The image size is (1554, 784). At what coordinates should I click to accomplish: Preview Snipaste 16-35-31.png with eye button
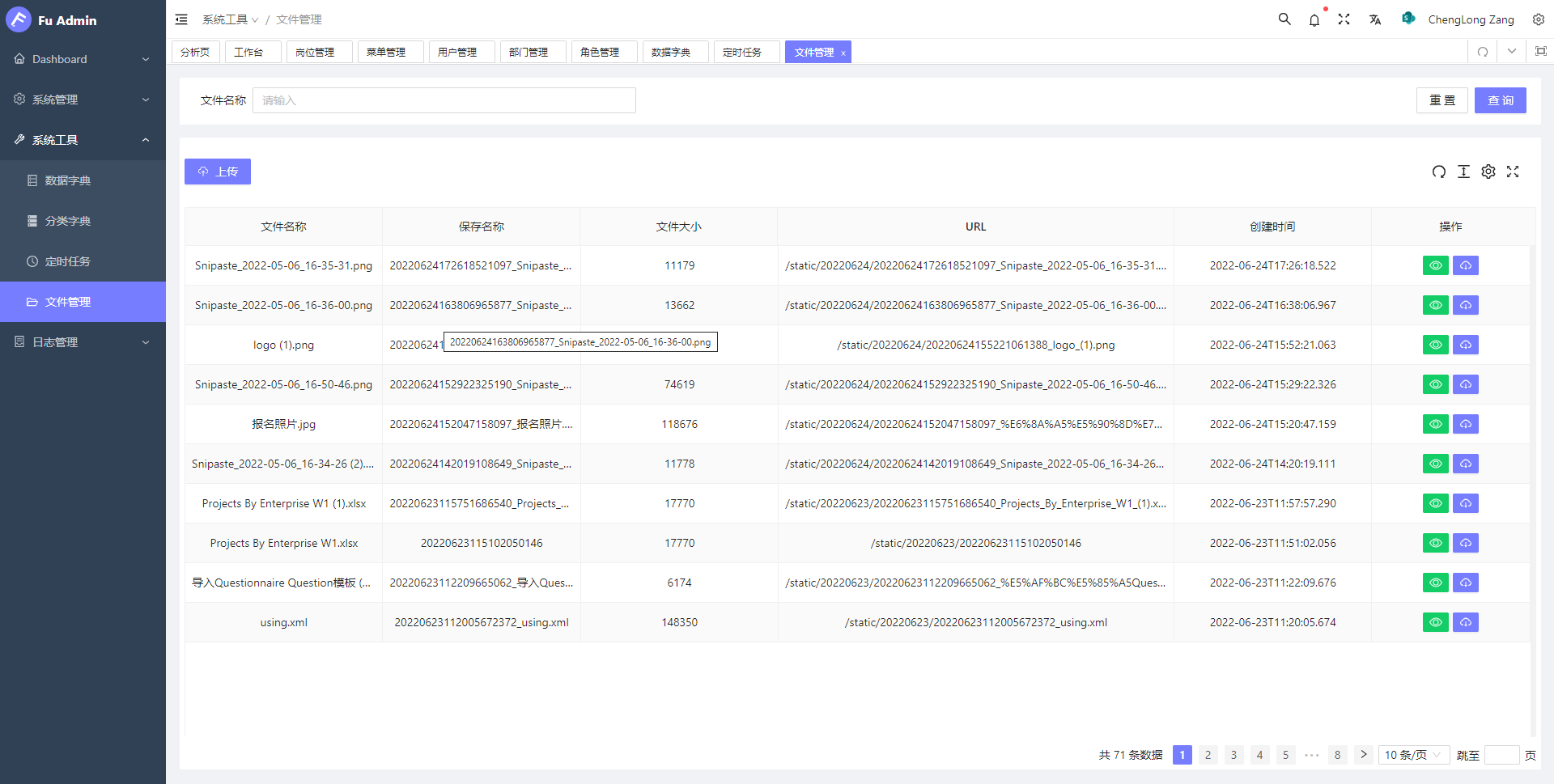coord(1436,265)
